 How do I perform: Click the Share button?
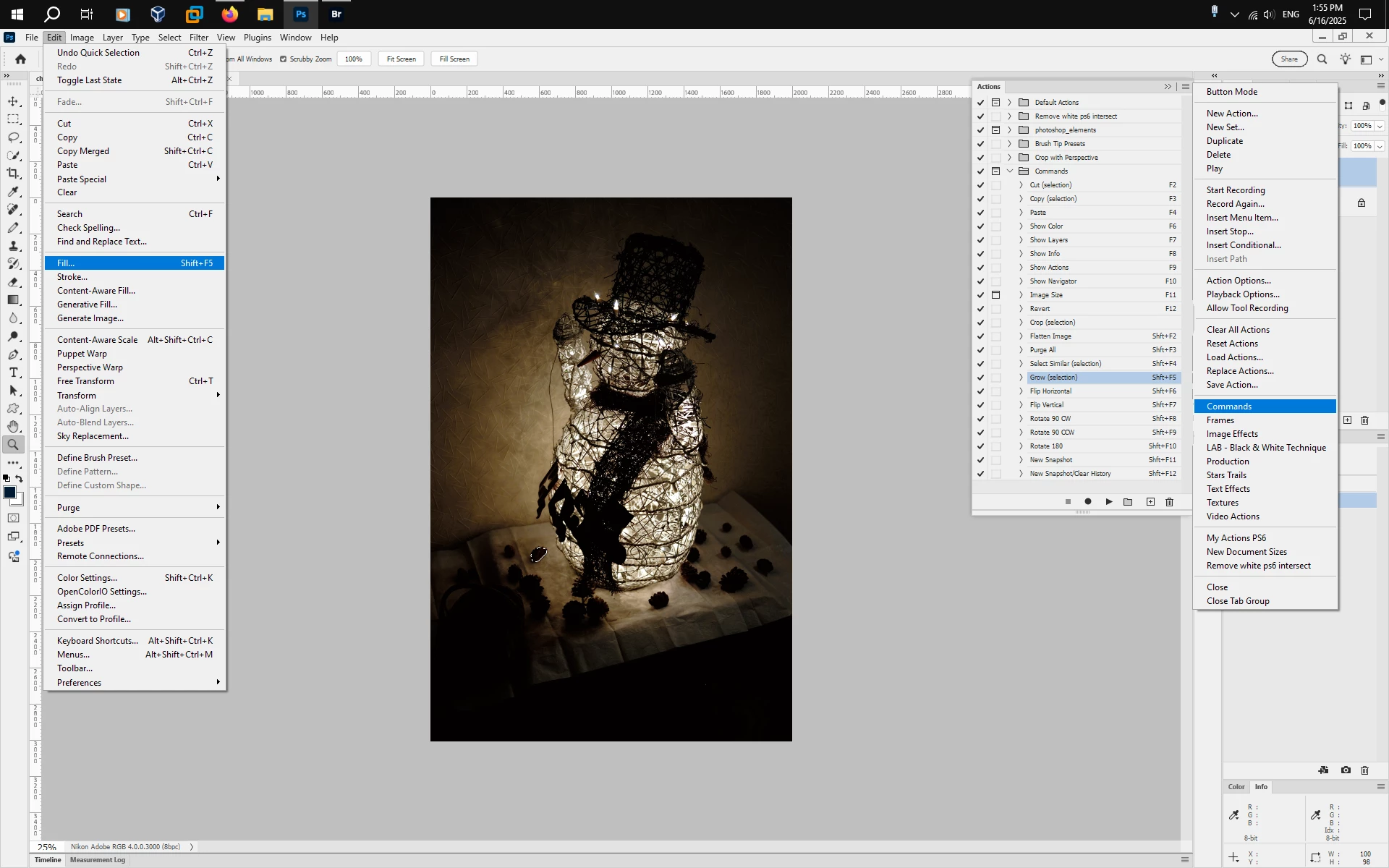point(1288,59)
